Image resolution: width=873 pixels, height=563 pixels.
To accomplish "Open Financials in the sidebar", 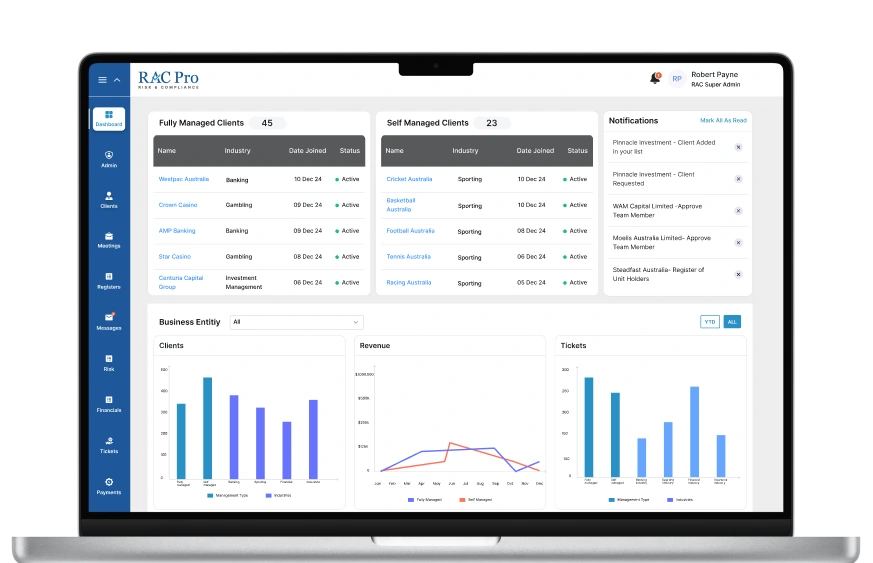I will tap(109, 404).
